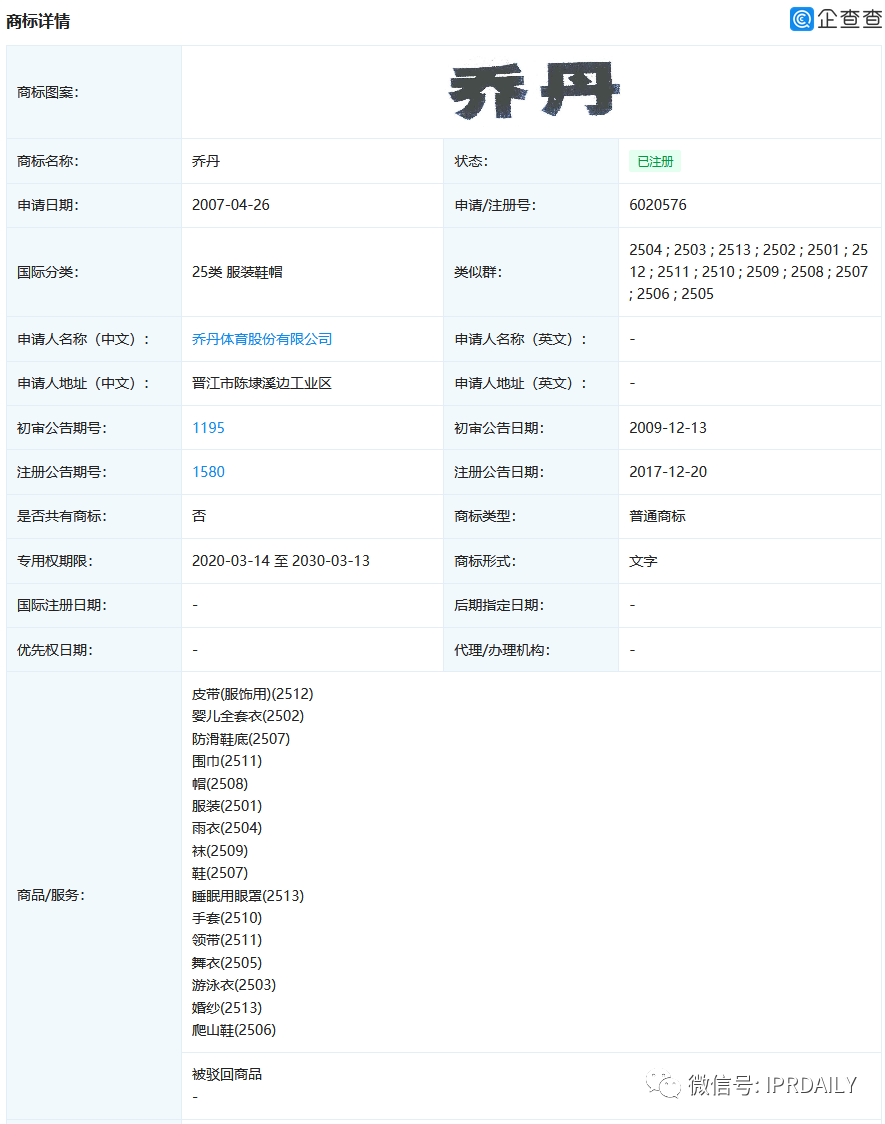Select goods item 防滑鞋底(2507)
Screen dimensions: 885x1124
click(x=241, y=739)
